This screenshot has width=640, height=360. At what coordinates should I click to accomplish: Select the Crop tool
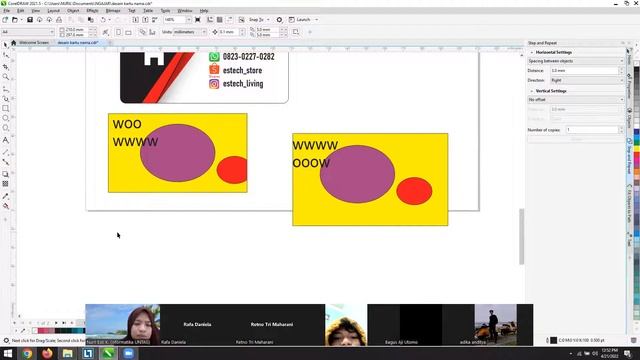point(5,66)
